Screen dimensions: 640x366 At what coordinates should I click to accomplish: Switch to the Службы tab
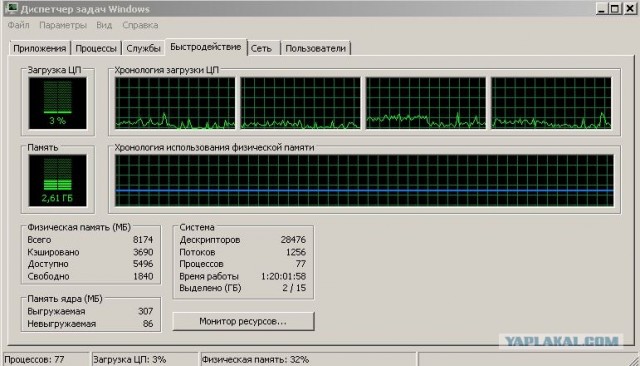[x=143, y=48]
